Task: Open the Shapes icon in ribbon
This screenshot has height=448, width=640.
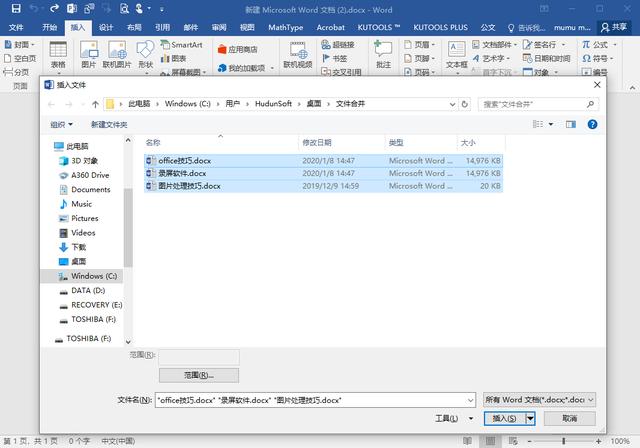Action: [x=145, y=55]
